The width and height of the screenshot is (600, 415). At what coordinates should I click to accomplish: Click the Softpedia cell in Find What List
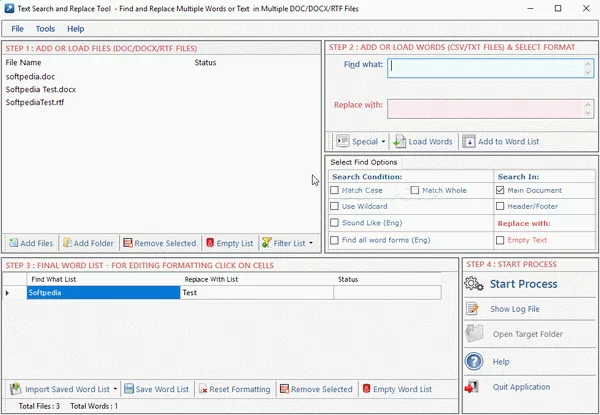[x=103, y=293]
